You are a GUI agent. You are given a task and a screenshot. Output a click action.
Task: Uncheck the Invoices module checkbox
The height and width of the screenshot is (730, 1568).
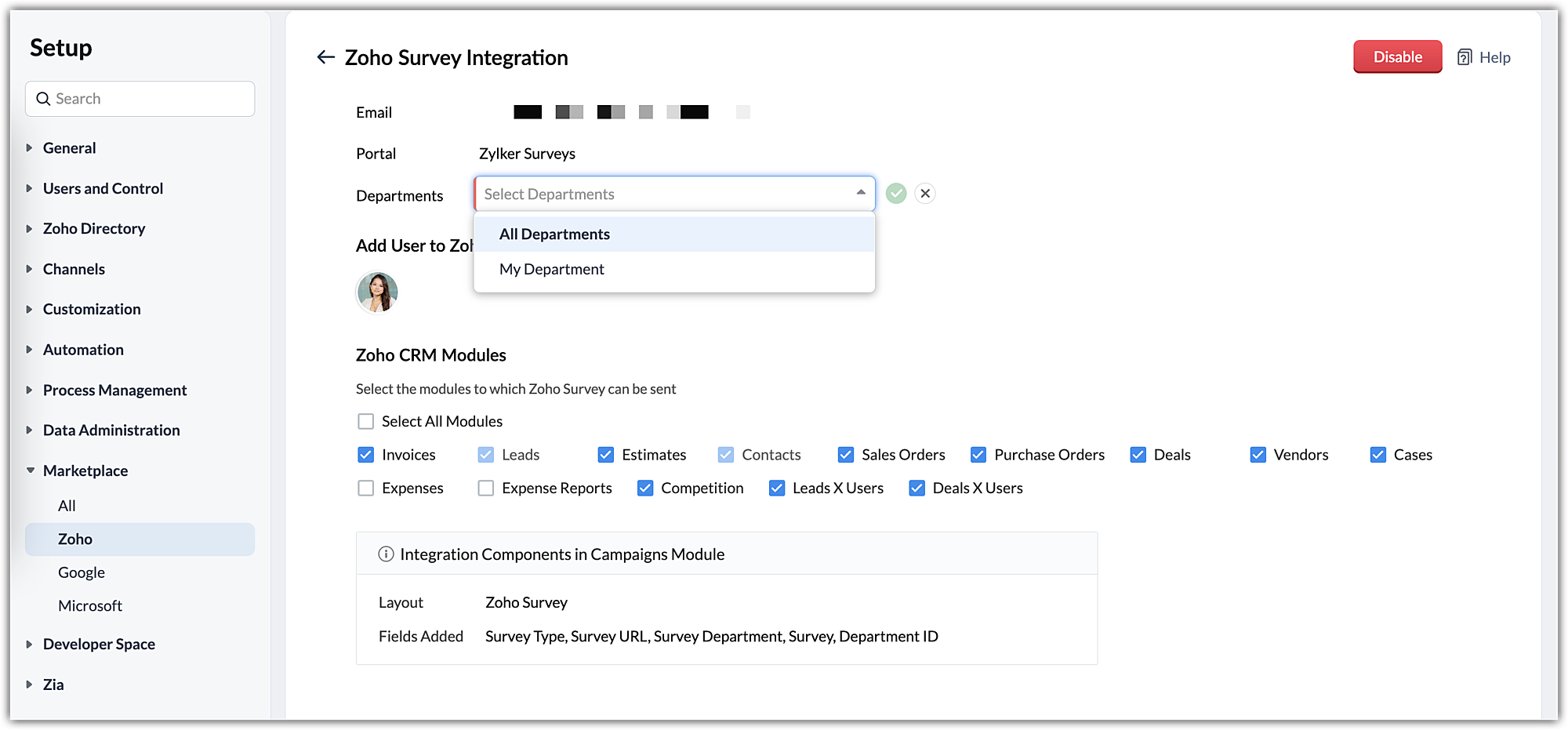pyautogui.click(x=365, y=455)
